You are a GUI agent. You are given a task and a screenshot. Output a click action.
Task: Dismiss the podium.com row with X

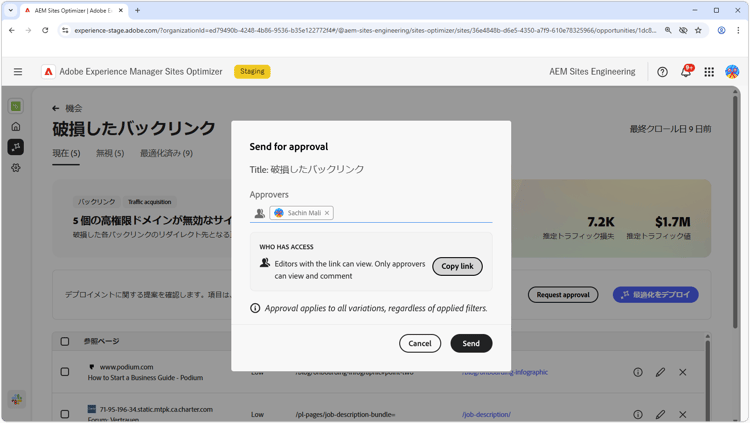tap(683, 372)
